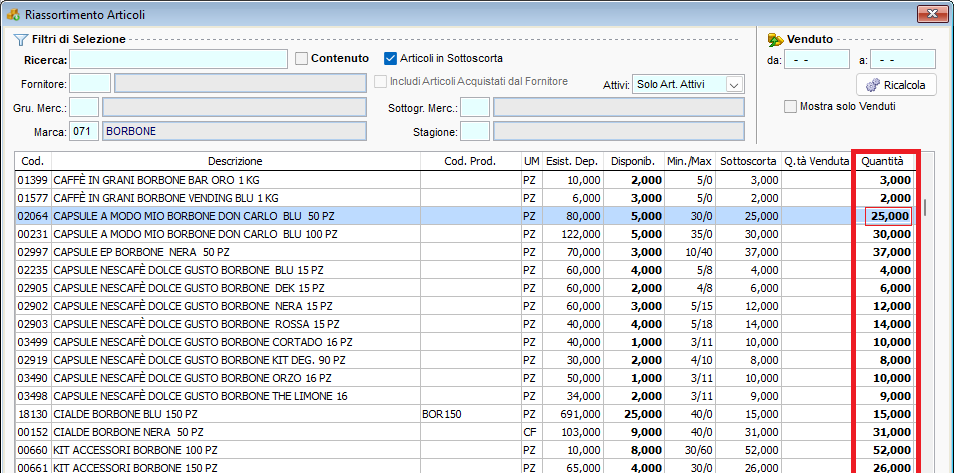Click the Sottoscorta column header
The image size is (954, 473).
point(748,161)
